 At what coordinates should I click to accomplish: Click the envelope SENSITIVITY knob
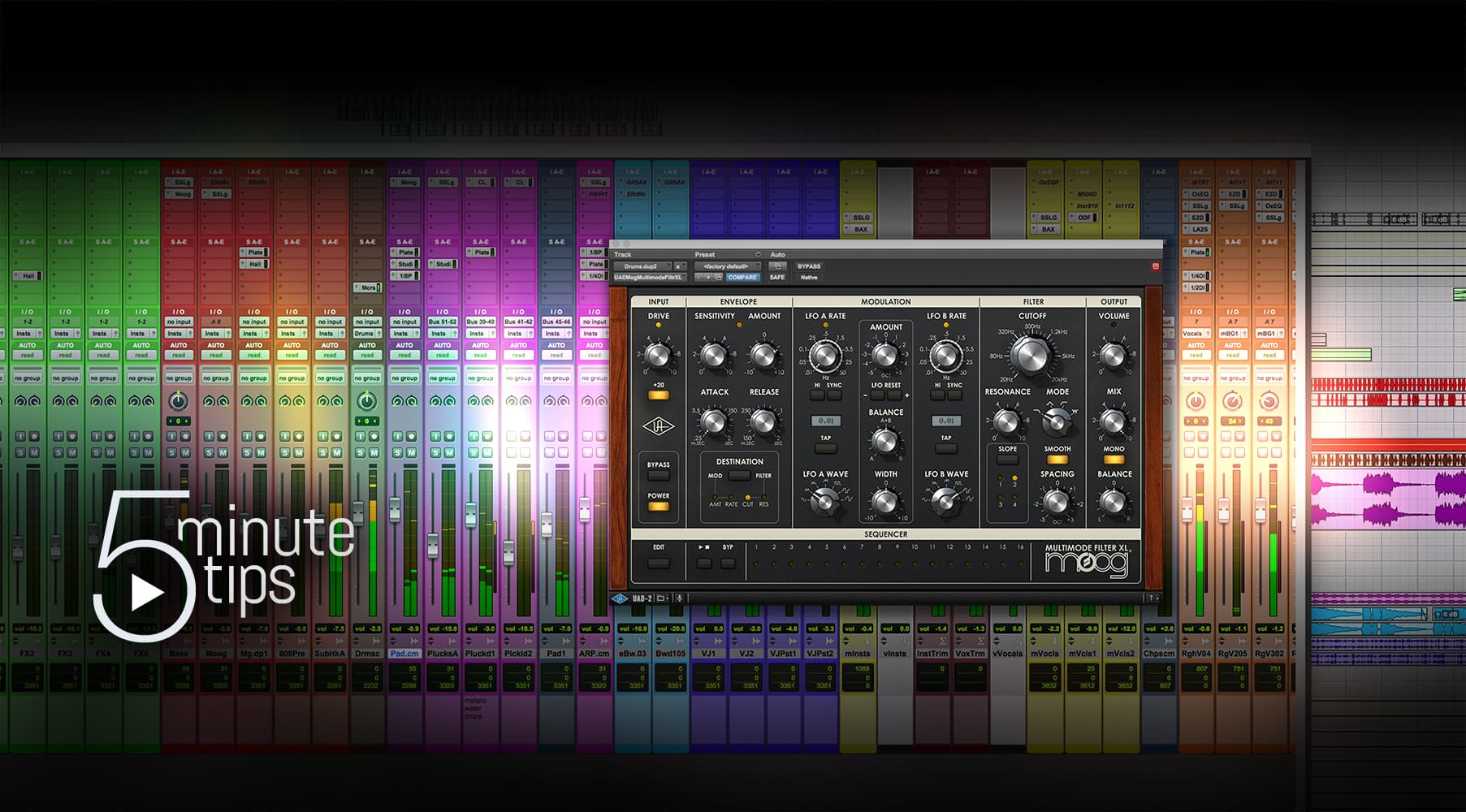coord(714,354)
